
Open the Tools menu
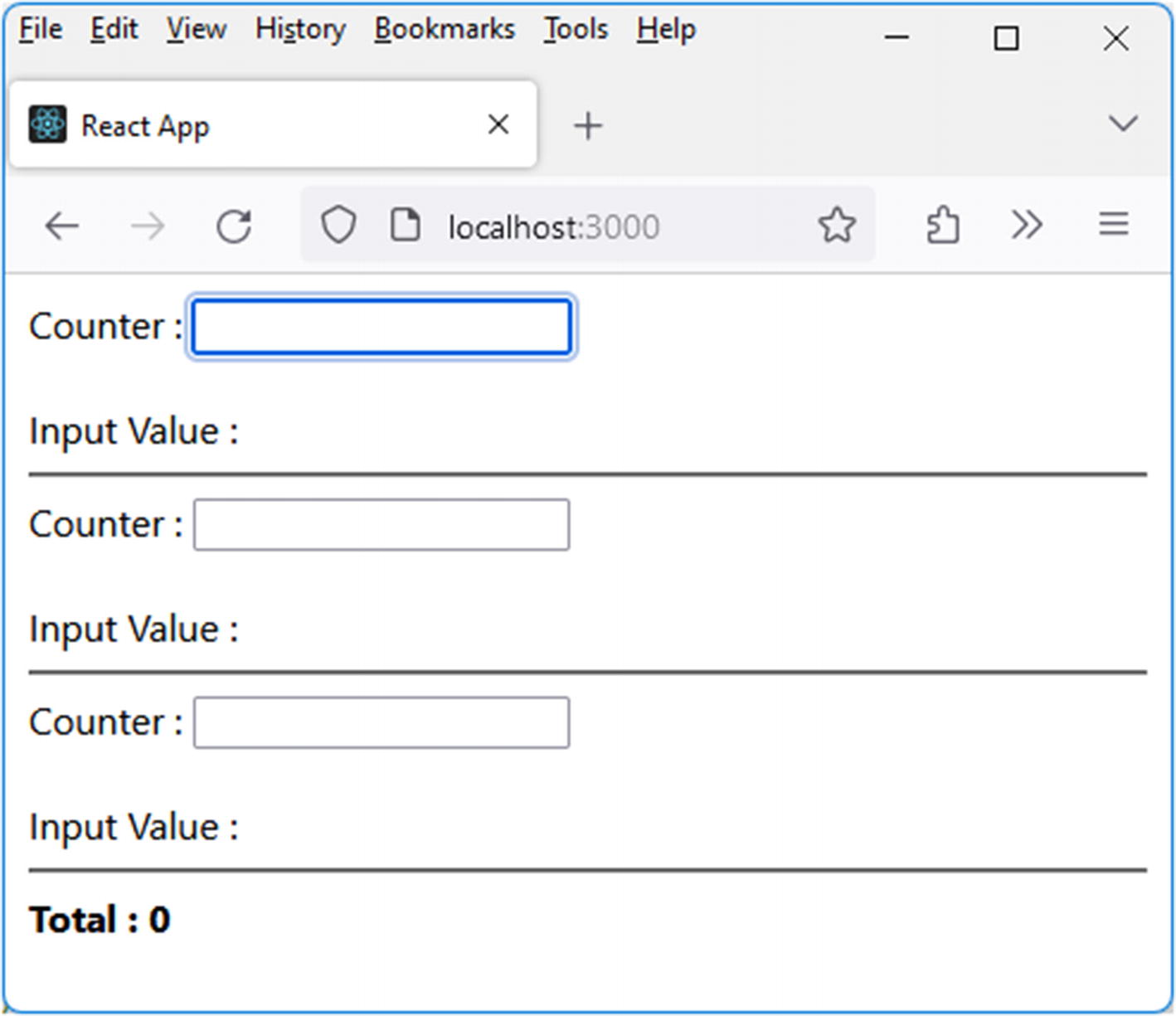pos(576,29)
